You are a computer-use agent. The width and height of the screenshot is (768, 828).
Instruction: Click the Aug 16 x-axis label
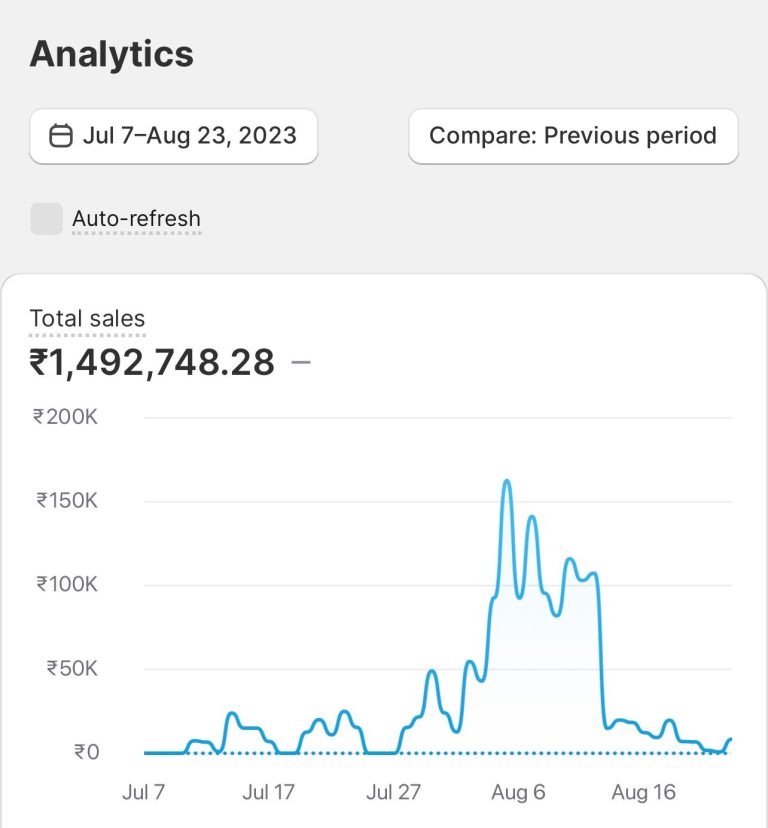(x=643, y=792)
